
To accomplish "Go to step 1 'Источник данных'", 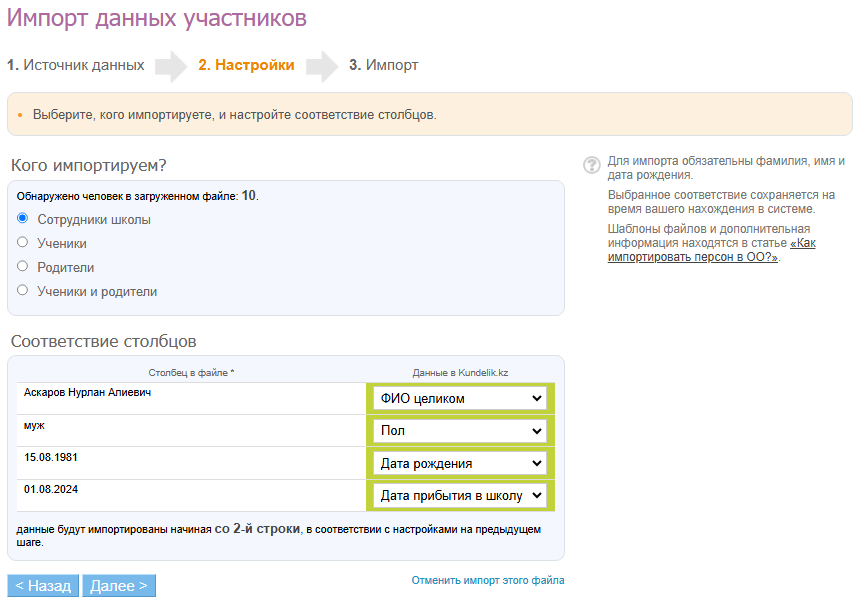I will click(x=76, y=65).
